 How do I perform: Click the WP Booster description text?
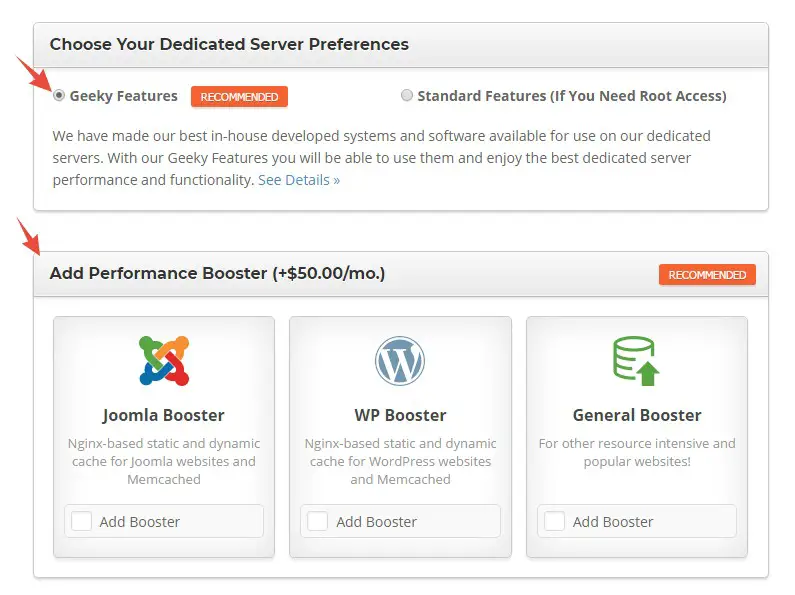(400, 461)
